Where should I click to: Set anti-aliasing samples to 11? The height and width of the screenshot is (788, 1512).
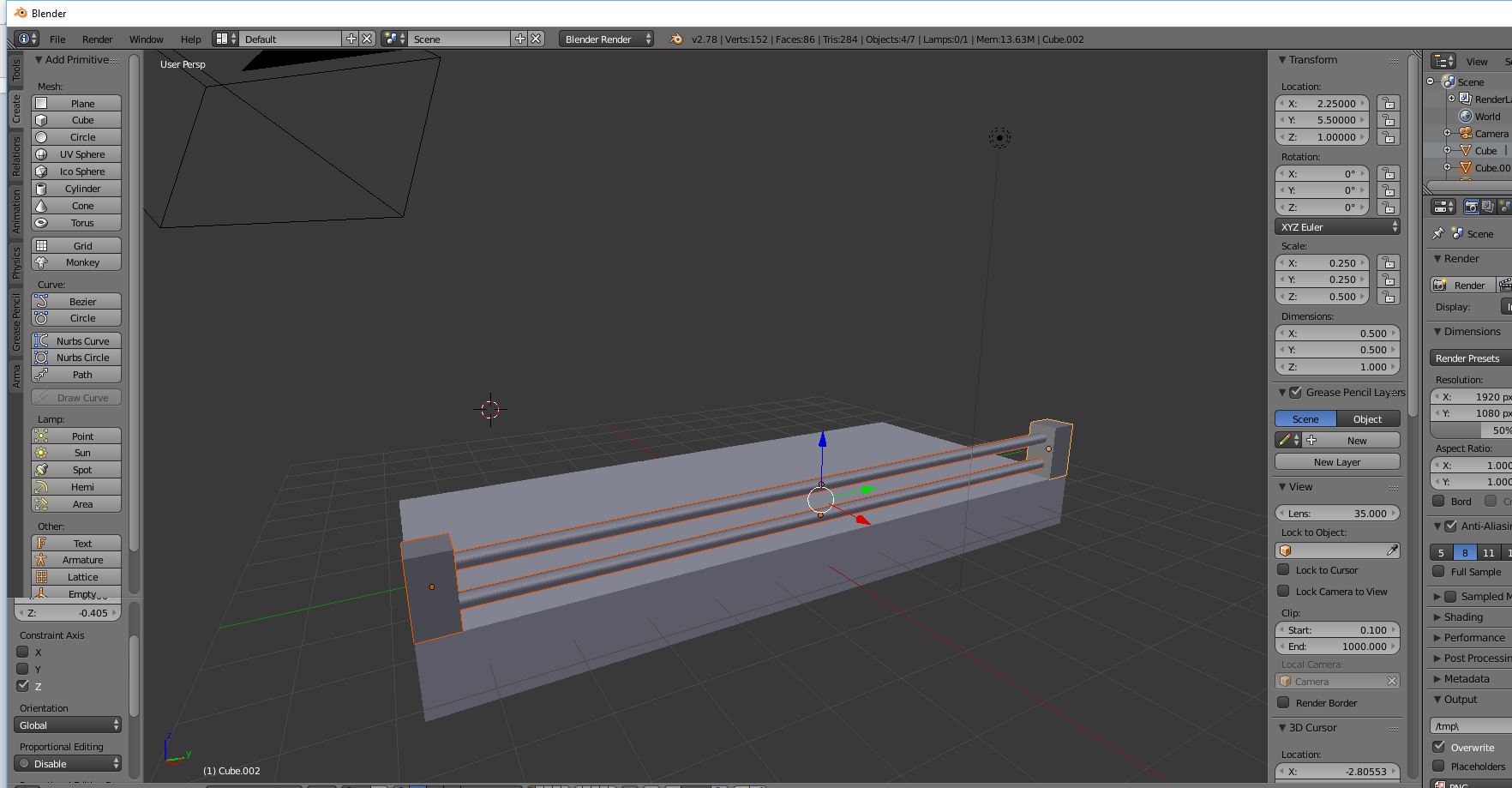(x=1488, y=552)
